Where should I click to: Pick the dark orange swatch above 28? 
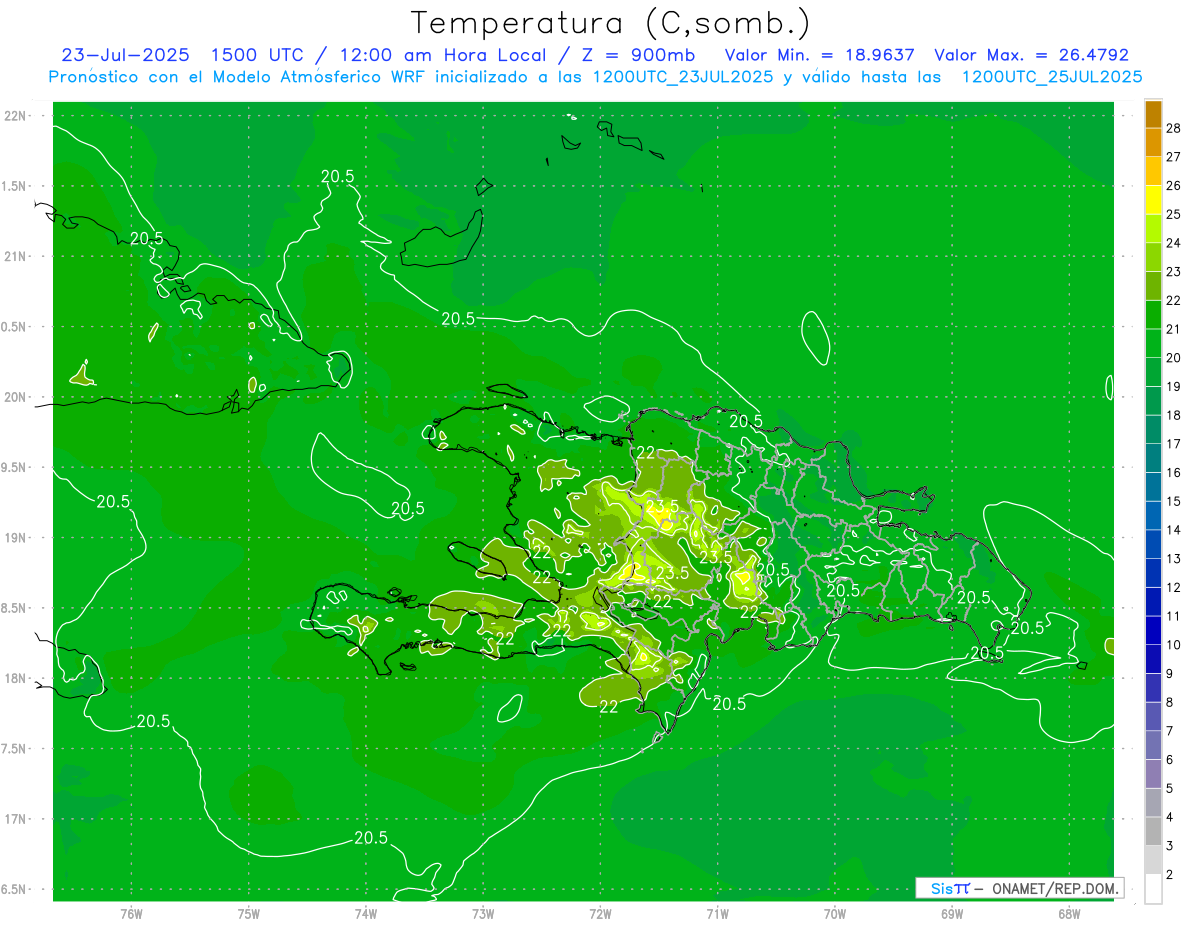(1153, 114)
